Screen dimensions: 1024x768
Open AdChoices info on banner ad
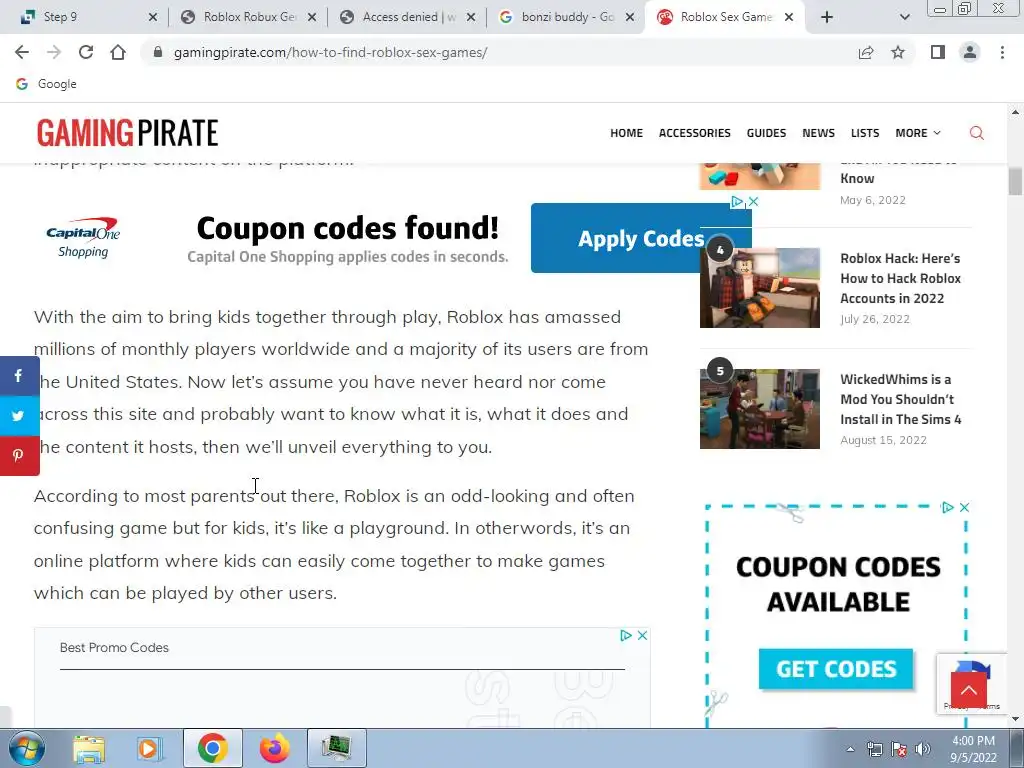(x=737, y=202)
